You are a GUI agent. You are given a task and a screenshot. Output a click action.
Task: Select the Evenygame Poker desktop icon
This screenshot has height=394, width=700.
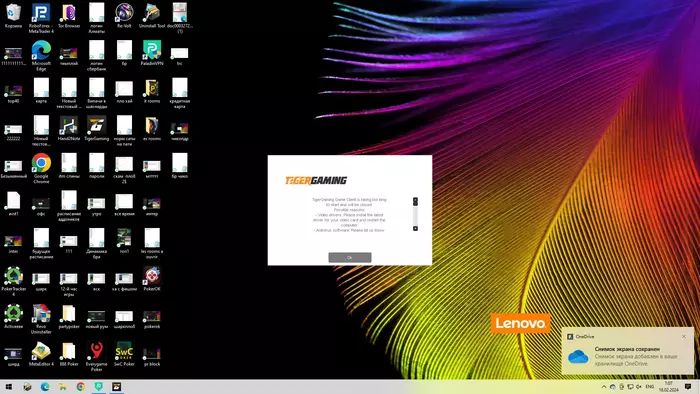coord(96,356)
